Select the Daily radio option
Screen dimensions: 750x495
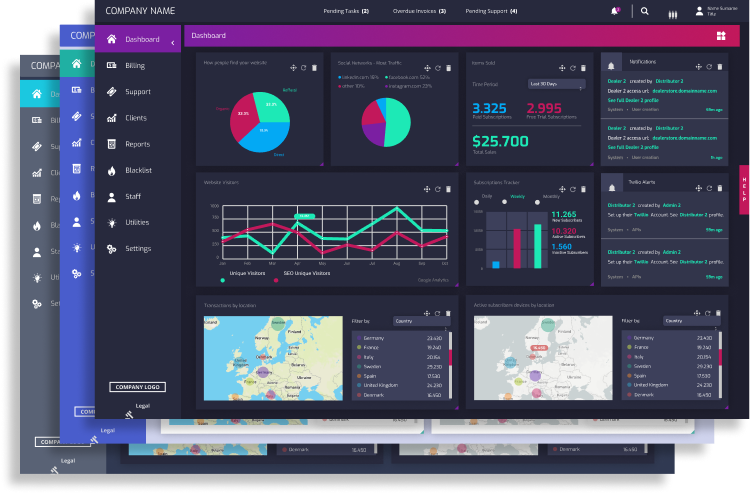click(x=476, y=202)
